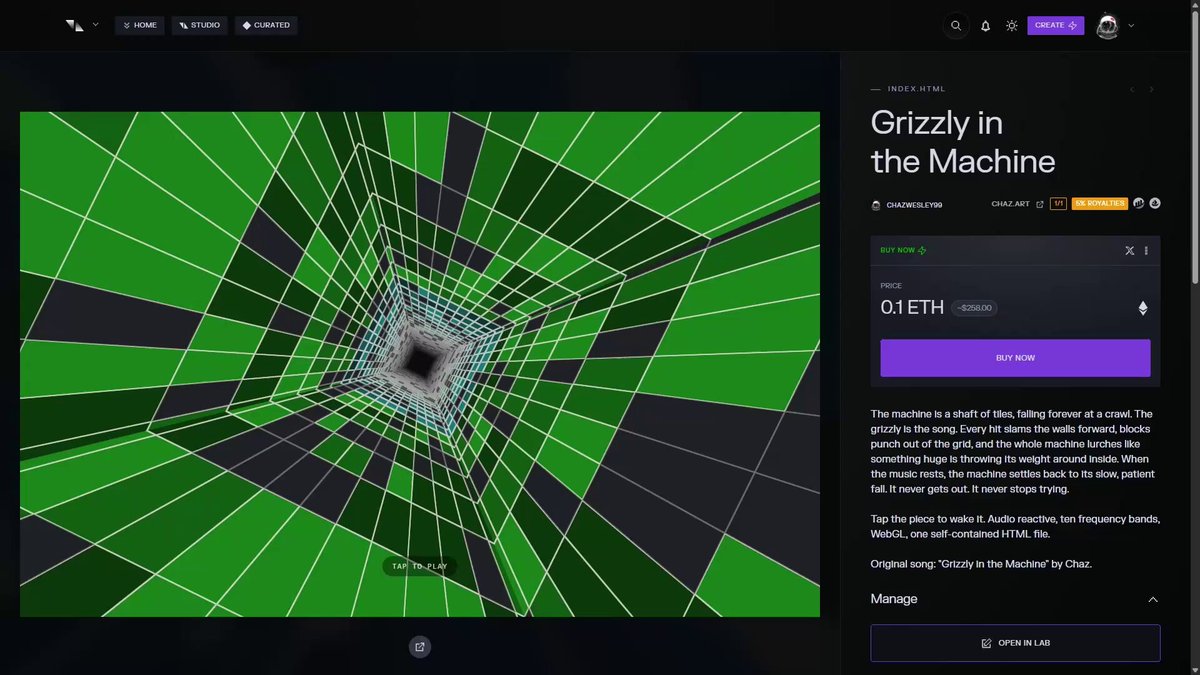Open the Studio nav item
Image resolution: width=1200 pixels, height=675 pixels.
[x=200, y=25]
